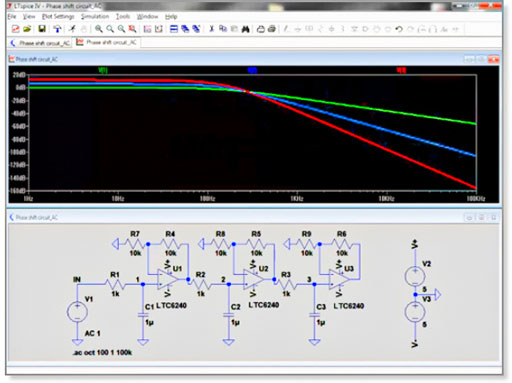The width and height of the screenshot is (512, 383).
Task: Click the Autorange plot toolbar icon
Action: (147, 29)
